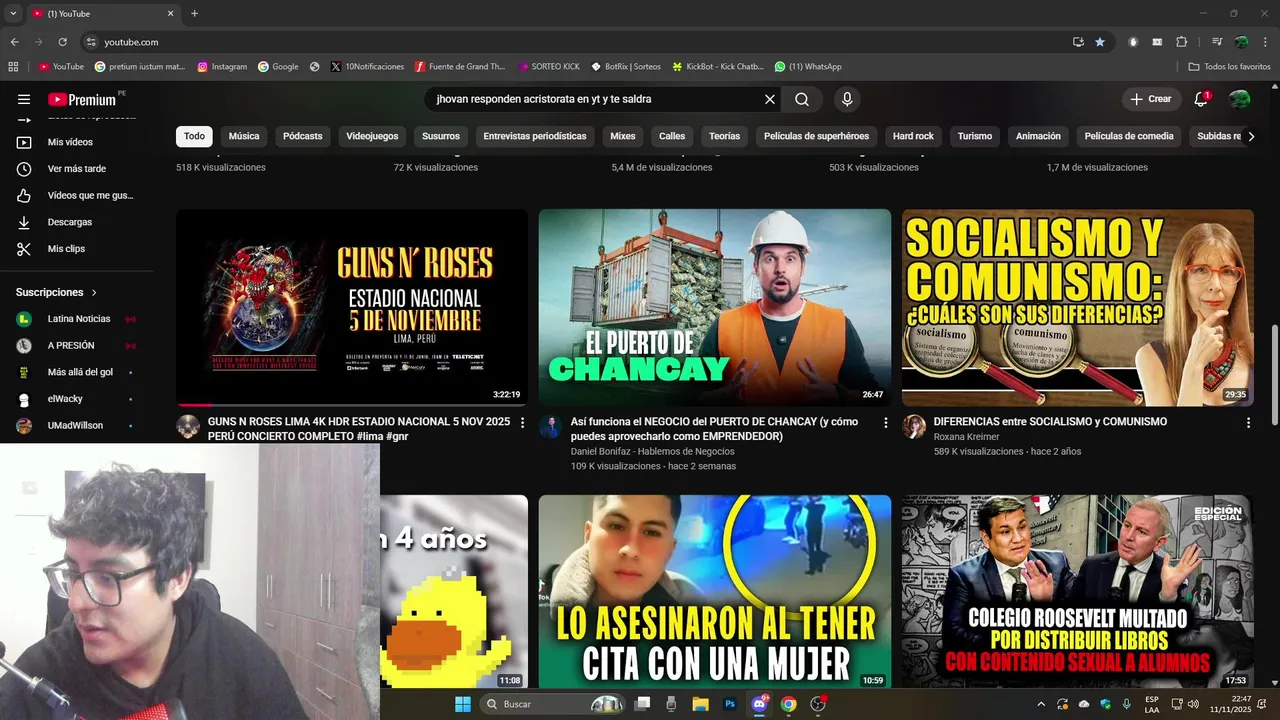The image size is (1280, 720).
Task: Bookmark star in address bar
Action: click(x=1100, y=42)
